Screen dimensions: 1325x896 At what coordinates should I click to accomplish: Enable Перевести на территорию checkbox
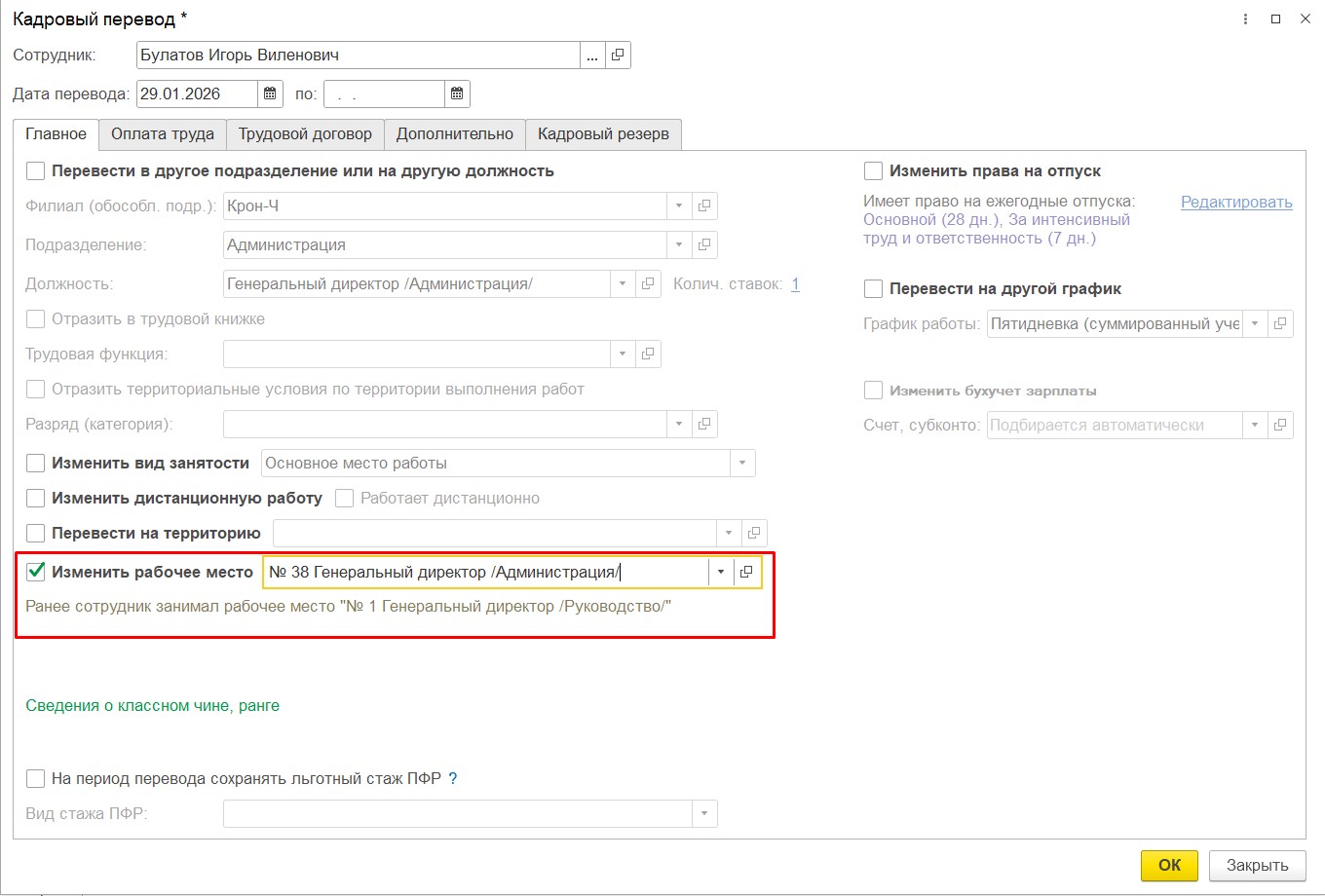coord(36,534)
